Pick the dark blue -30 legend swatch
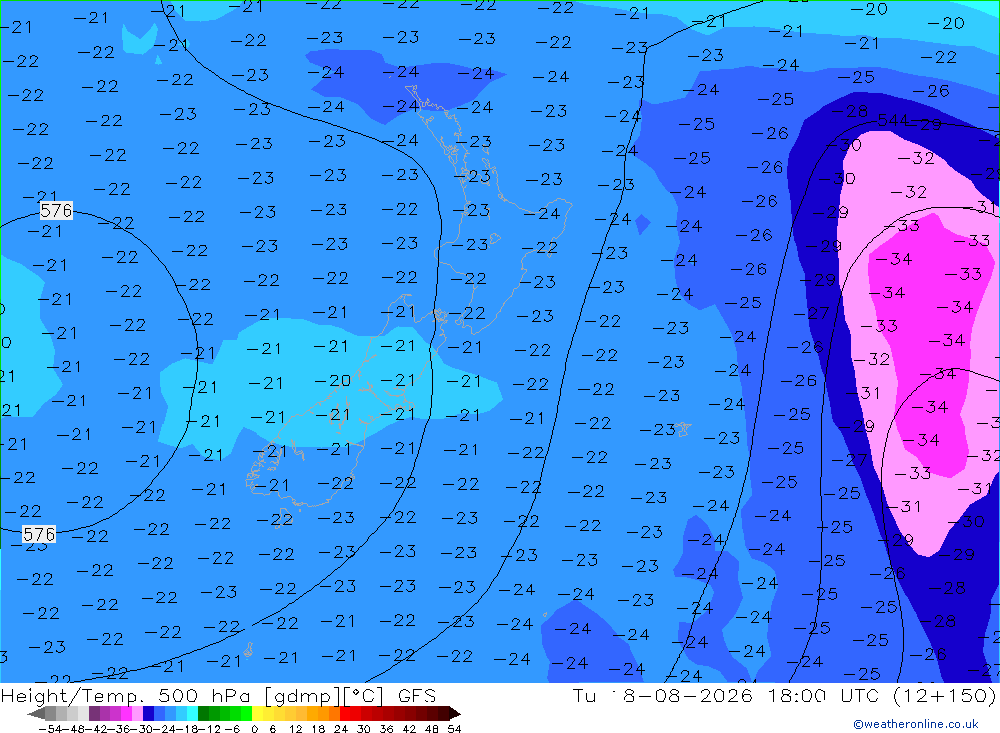This screenshot has width=1000, height=733. point(148,713)
